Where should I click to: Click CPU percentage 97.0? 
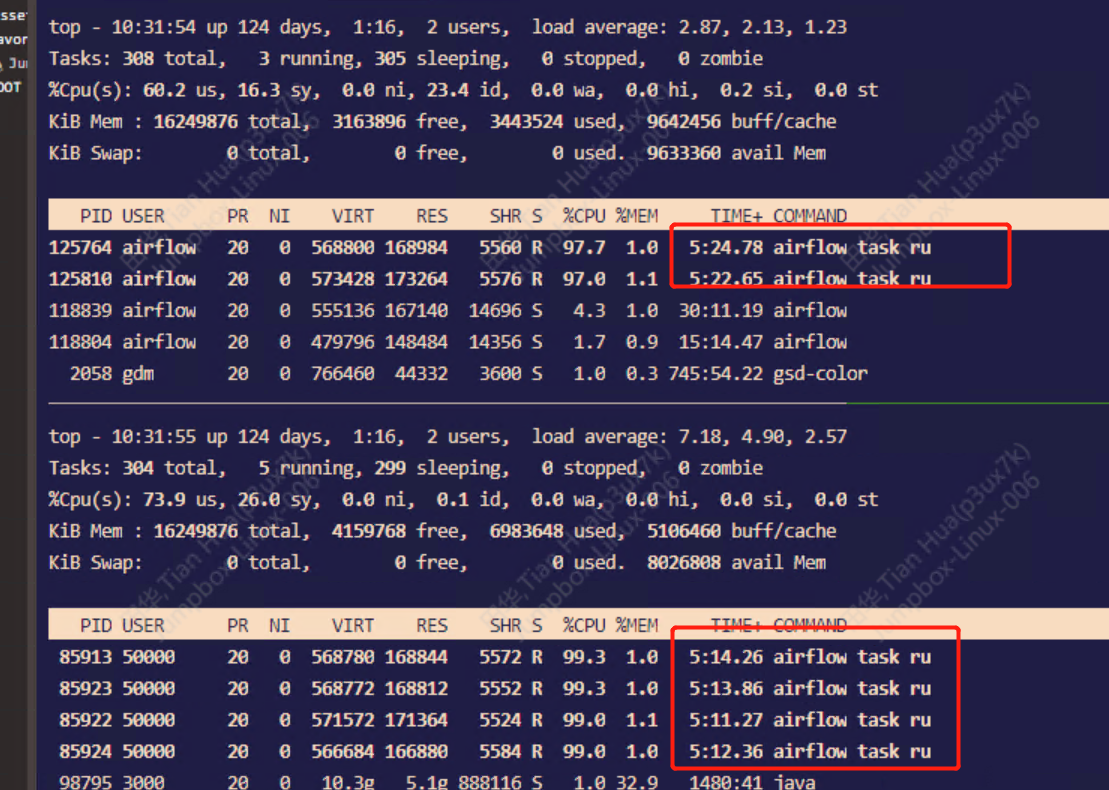(584, 279)
